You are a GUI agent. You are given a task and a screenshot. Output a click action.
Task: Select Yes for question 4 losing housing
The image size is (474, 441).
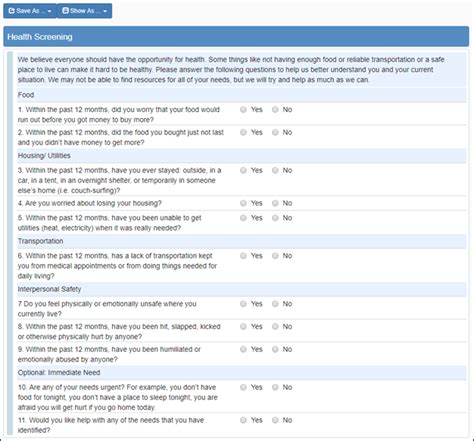tap(243, 203)
